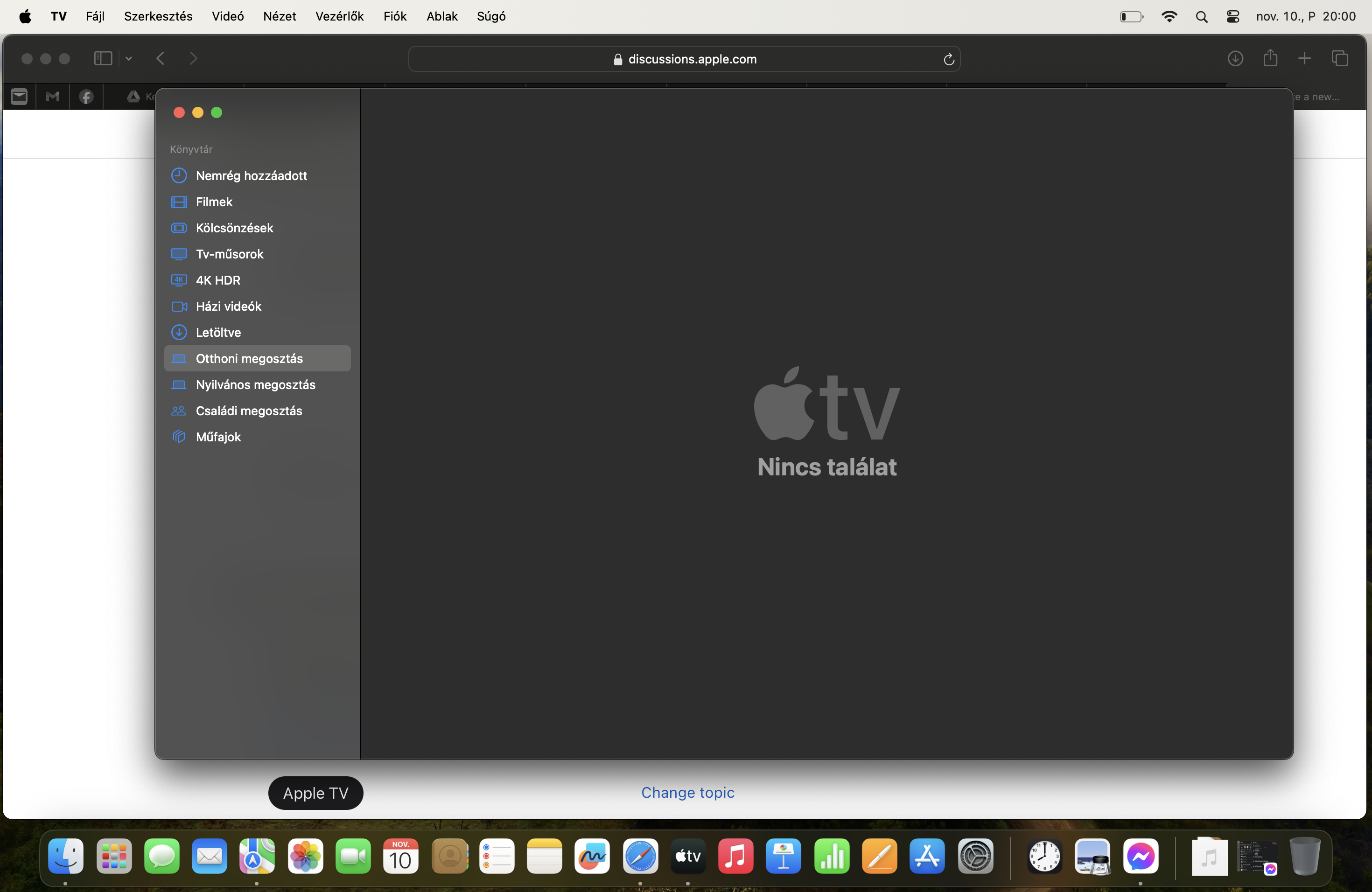
Task: Reload page in Safari address bar
Action: click(x=948, y=59)
